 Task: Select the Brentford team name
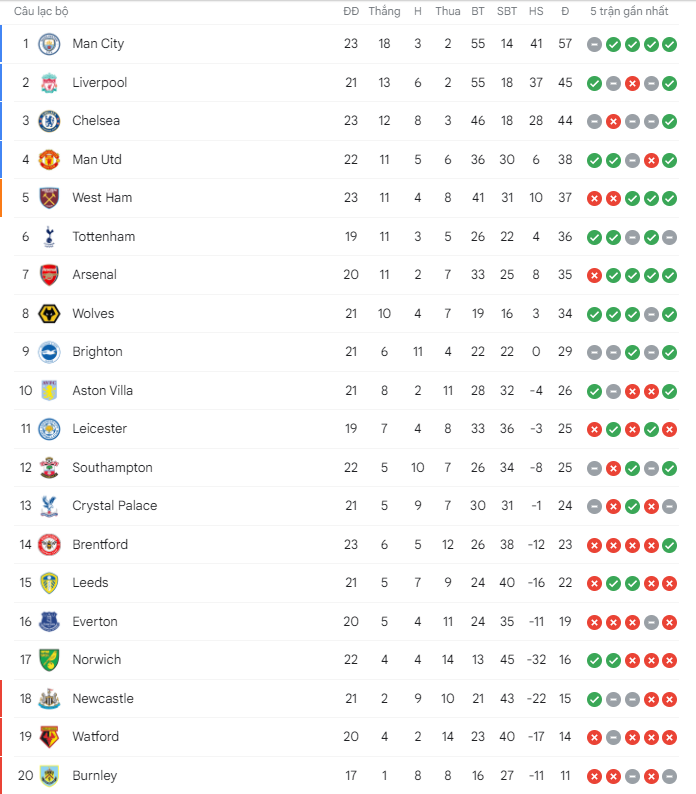pos(100,544)
